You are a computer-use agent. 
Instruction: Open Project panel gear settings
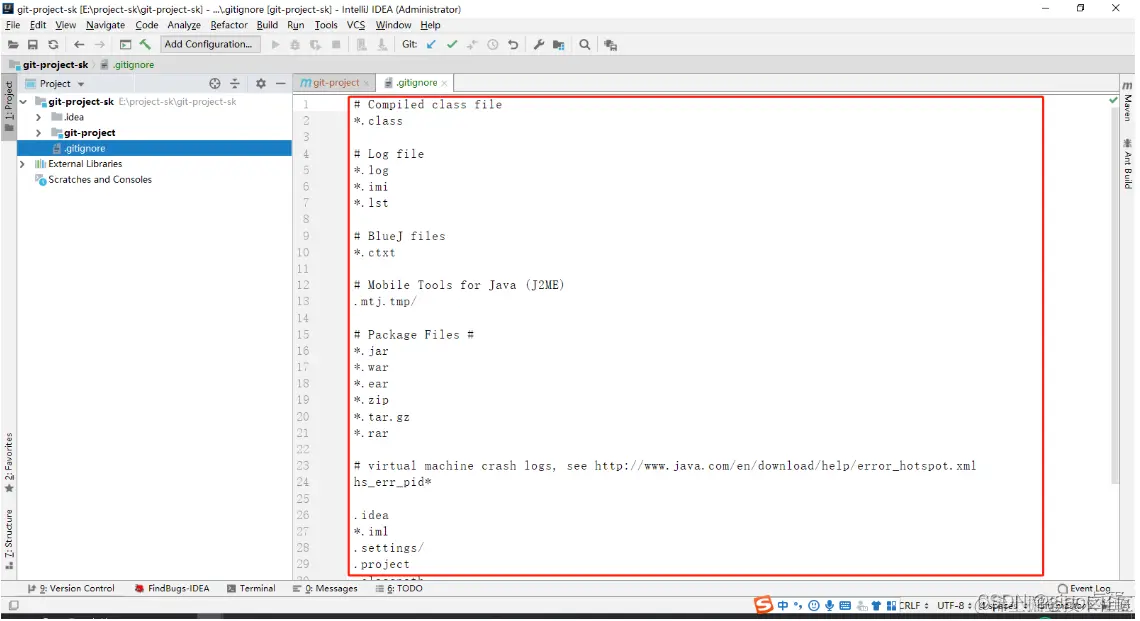[x=261, y=84]
